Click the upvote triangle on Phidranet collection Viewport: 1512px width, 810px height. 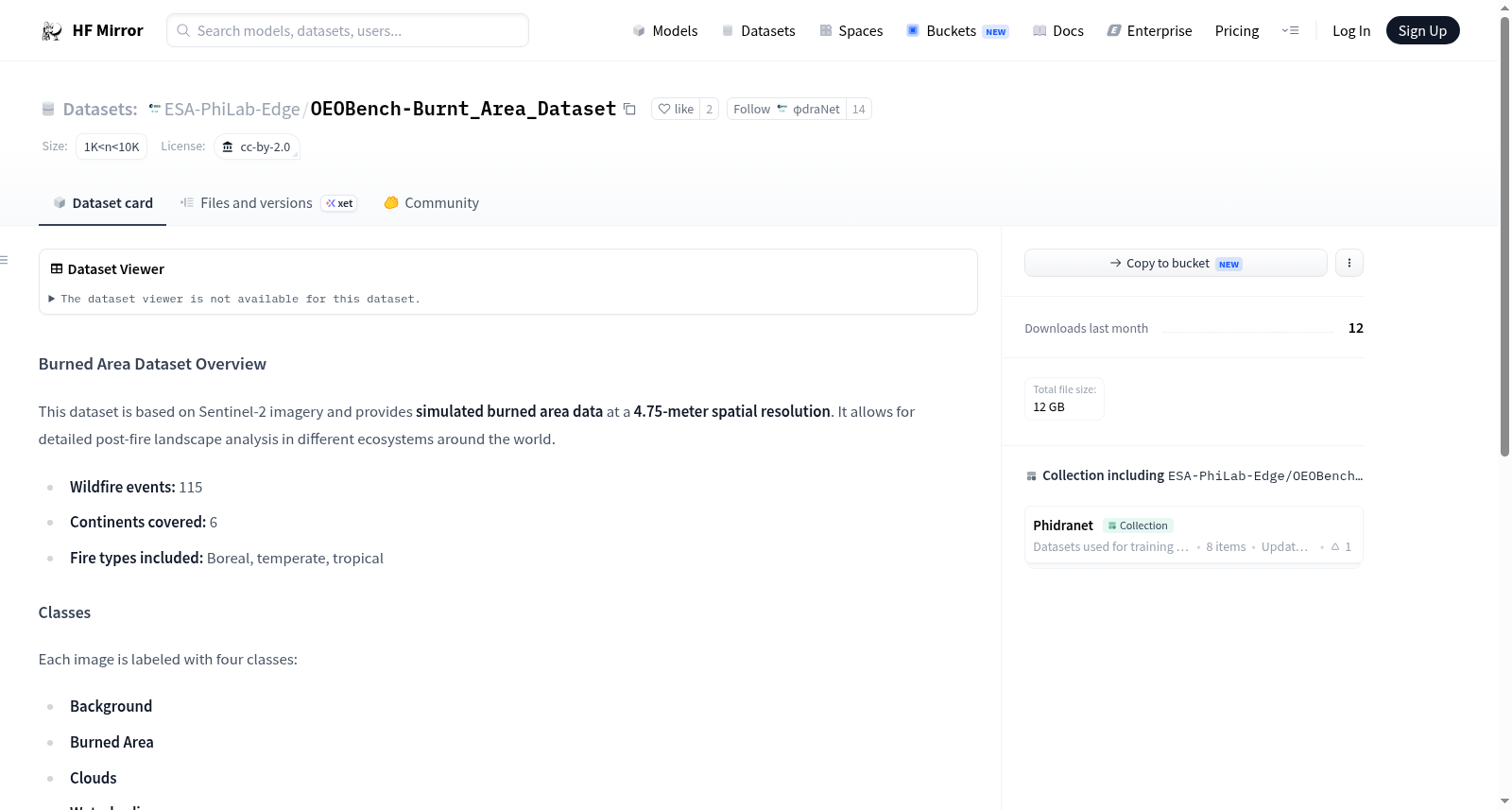click(1335, 546)
